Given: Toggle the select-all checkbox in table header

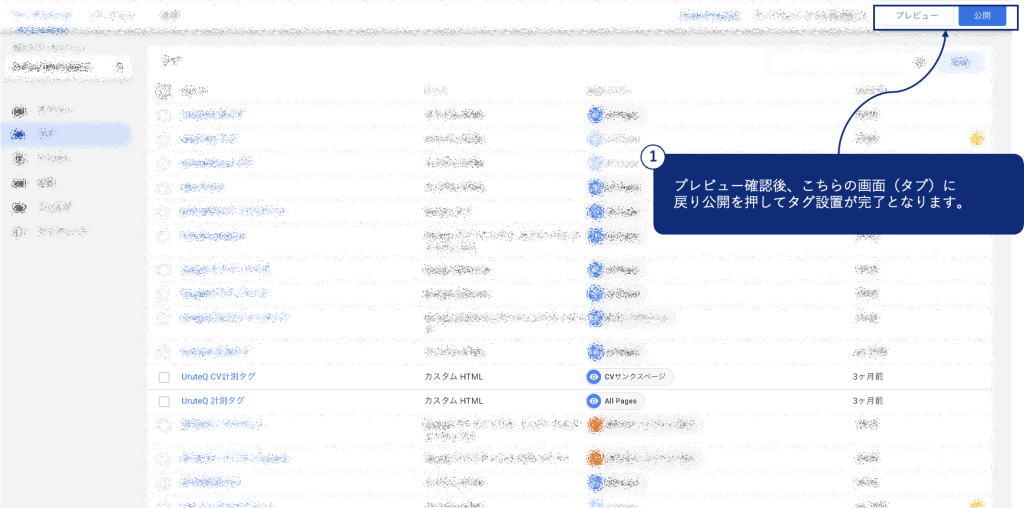Looking at the screenshot, I should pos(164,91).
